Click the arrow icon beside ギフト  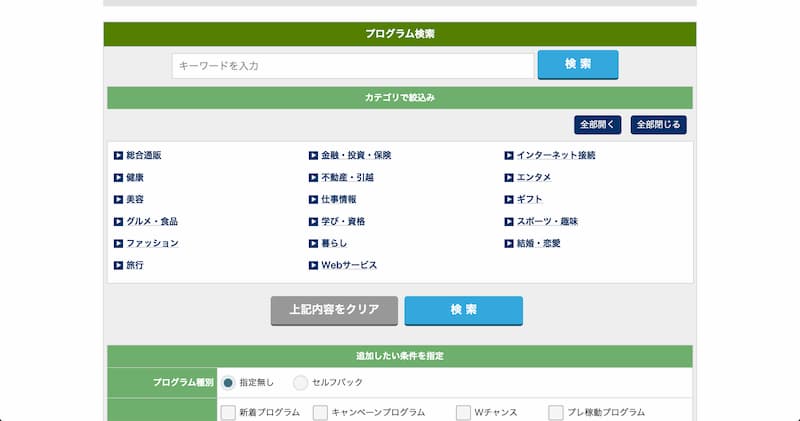509,200
